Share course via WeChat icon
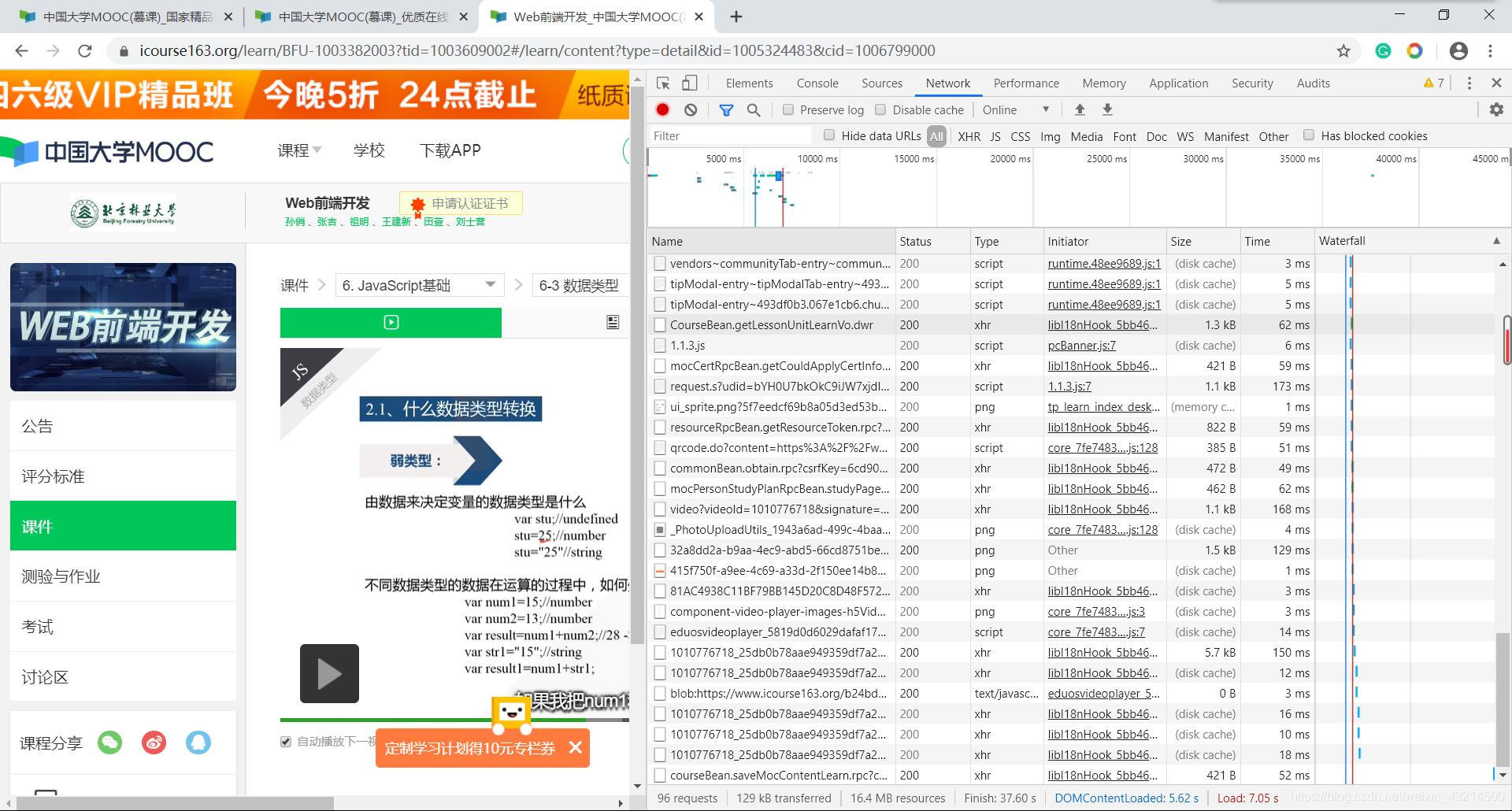 click(x=110, y=742)
